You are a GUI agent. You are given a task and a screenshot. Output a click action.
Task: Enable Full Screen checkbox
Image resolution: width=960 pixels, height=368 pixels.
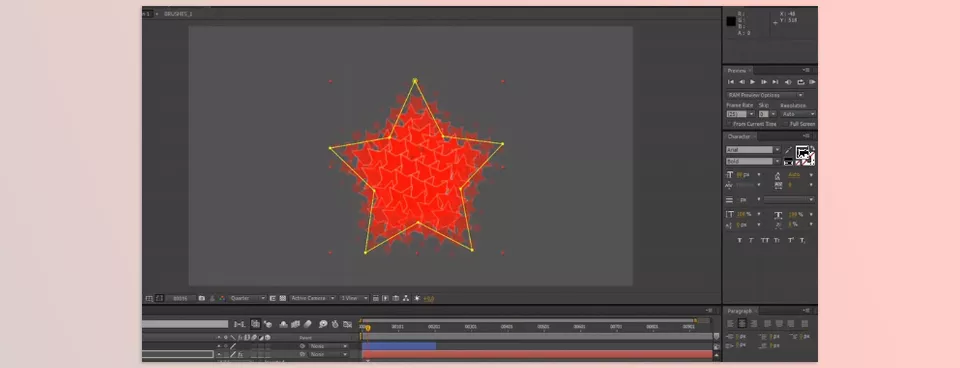(786, 124)
